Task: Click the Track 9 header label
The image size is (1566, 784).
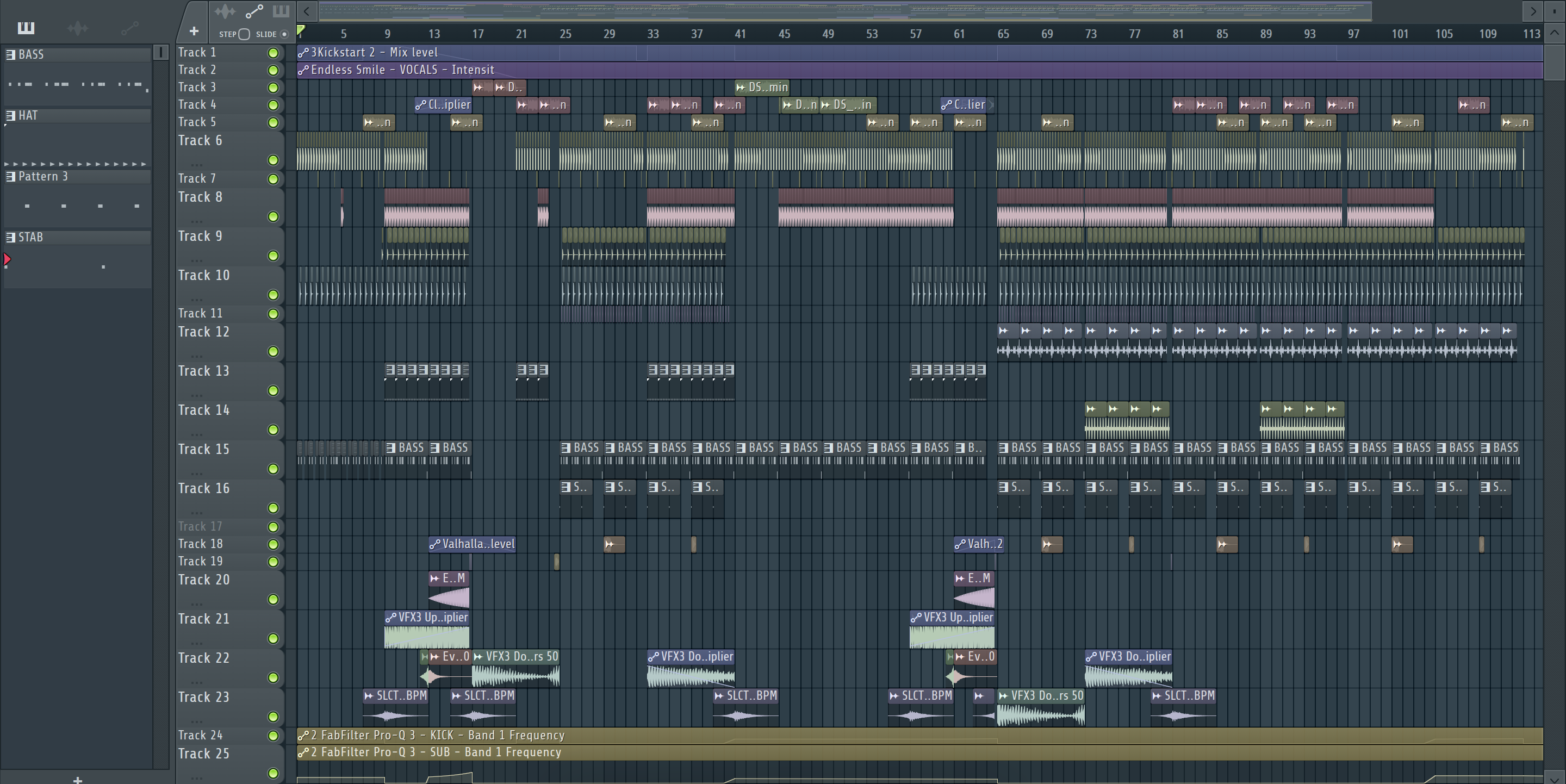Action: tap(200, 236)
